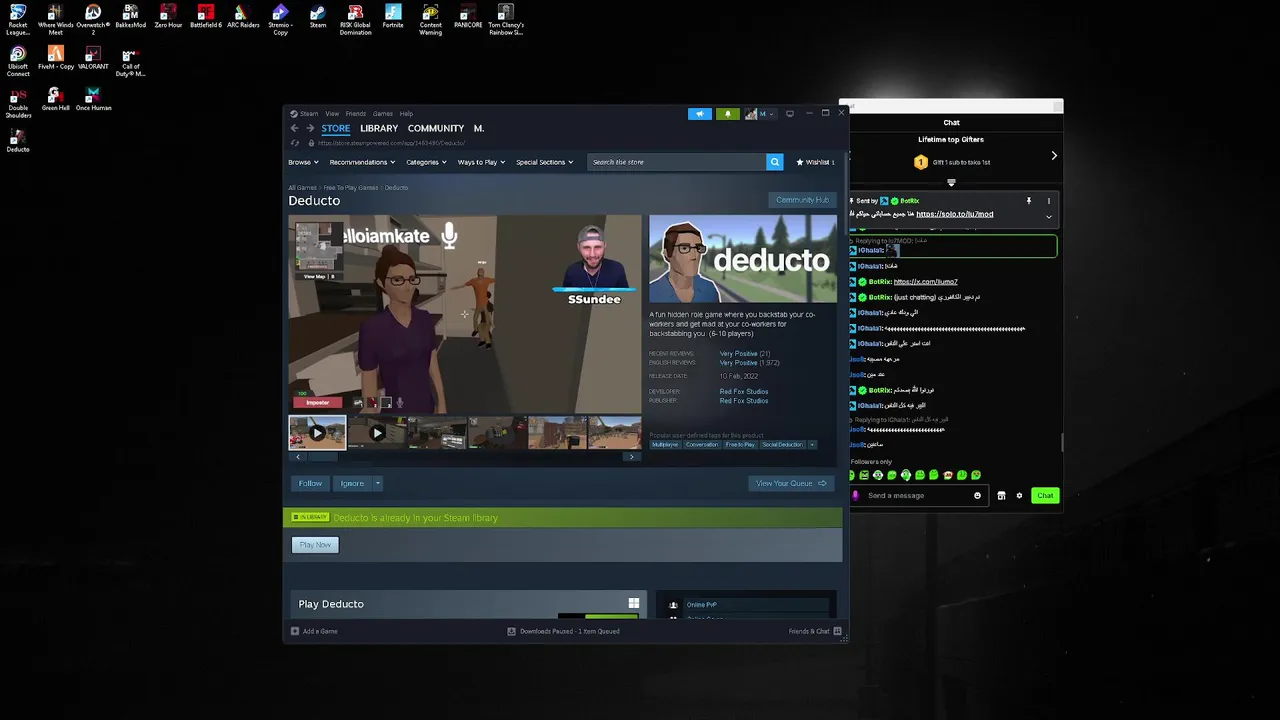This screenshot has height=720, width=1280.
Task: Click the Ignore button
Action: pos(352,483)
